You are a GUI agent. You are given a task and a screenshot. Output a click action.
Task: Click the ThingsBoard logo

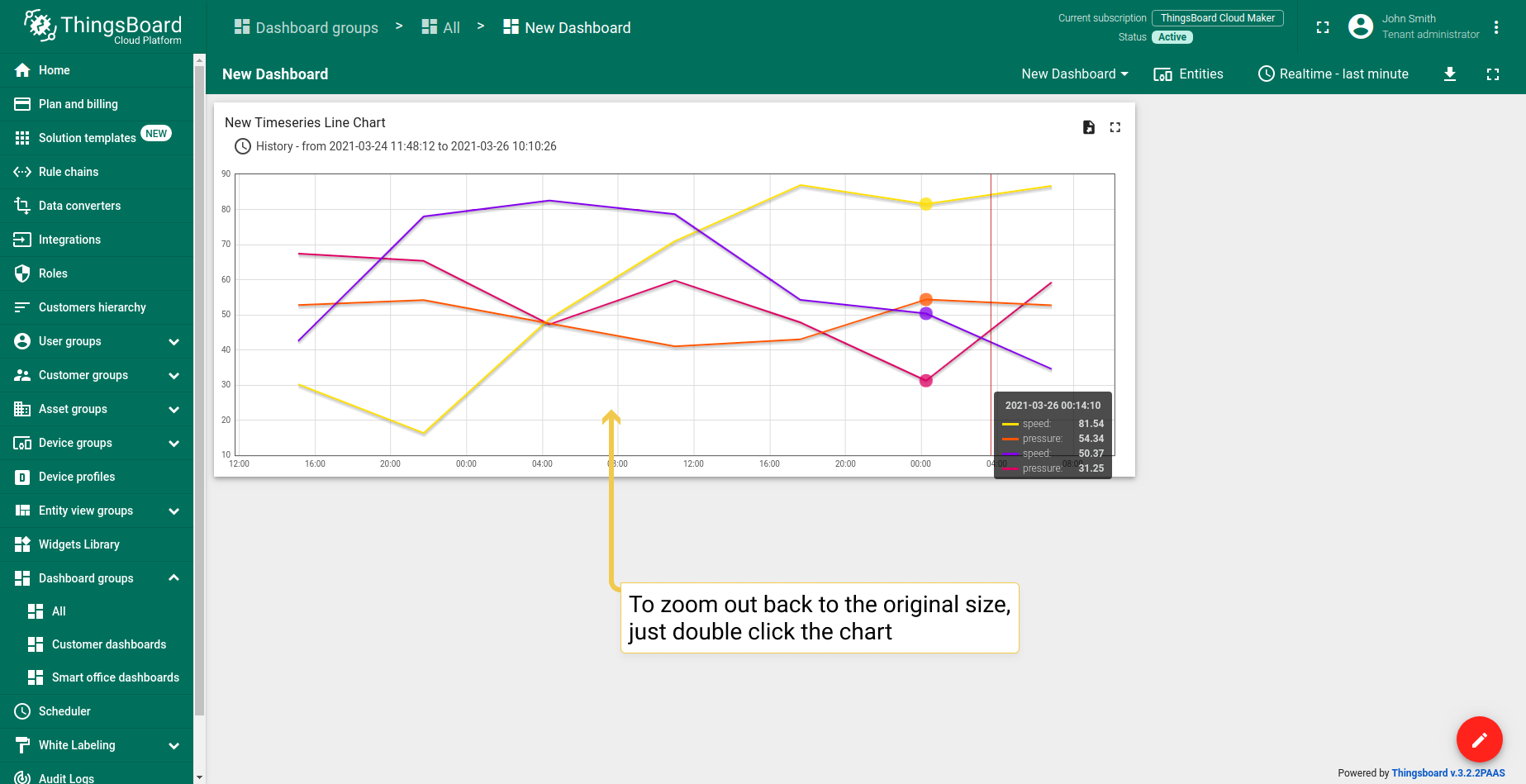(x=102, y=27)
